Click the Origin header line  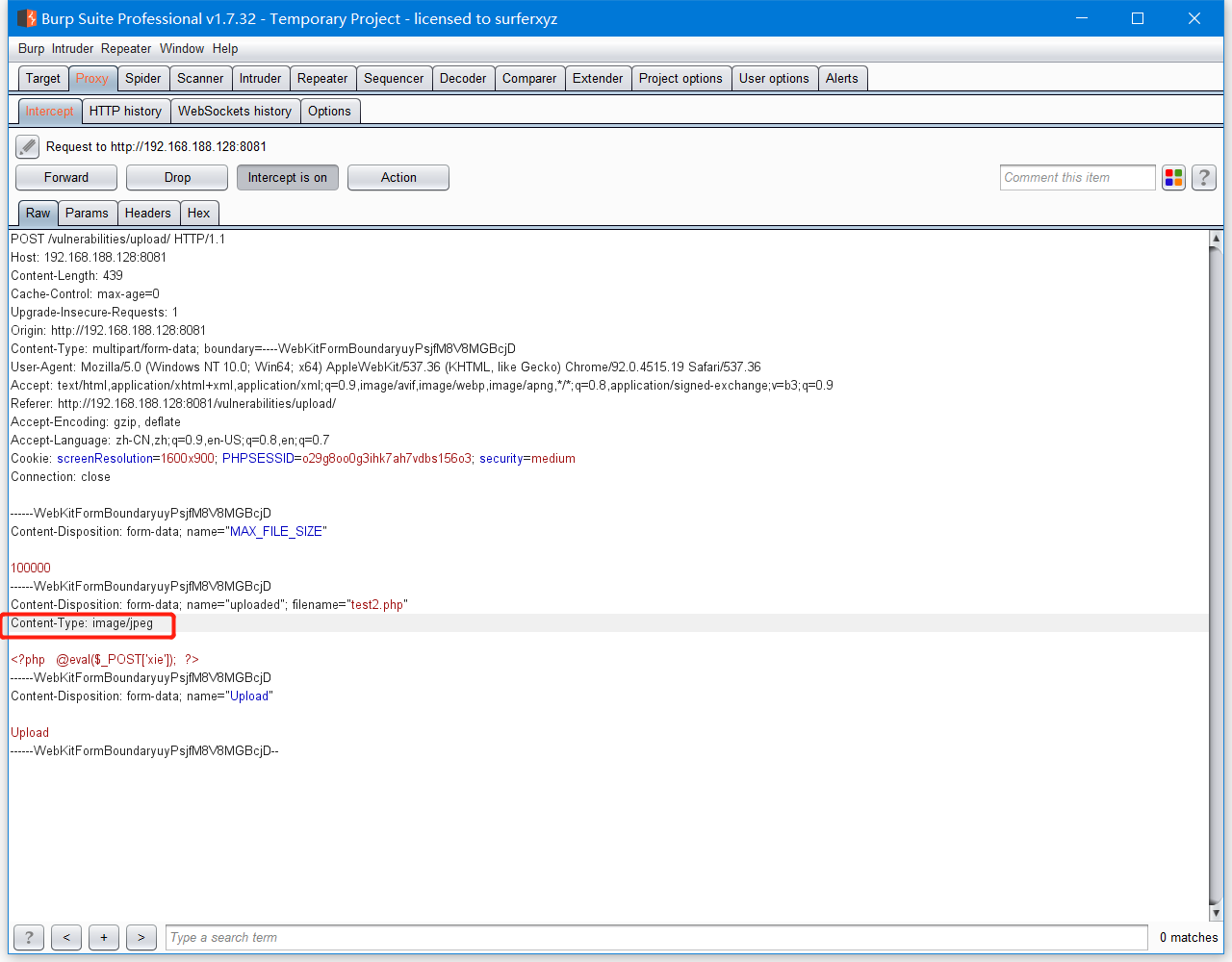109,330
